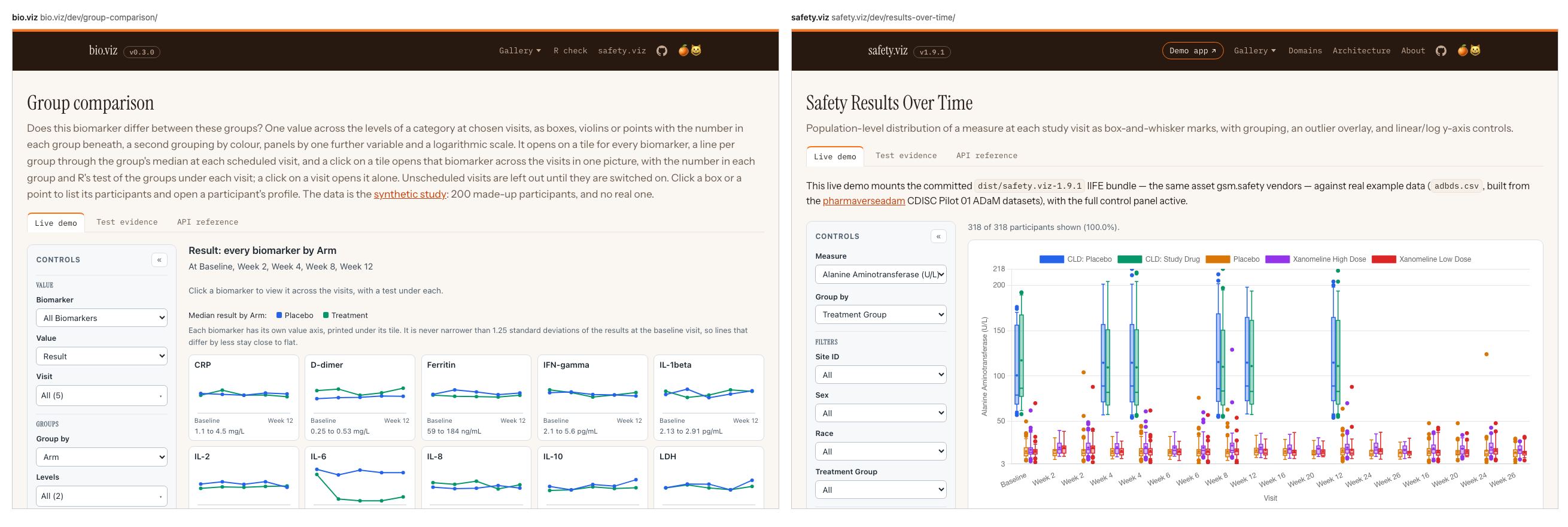
Task: Open the Domains nav item
Action: (x=1305, y=50)
